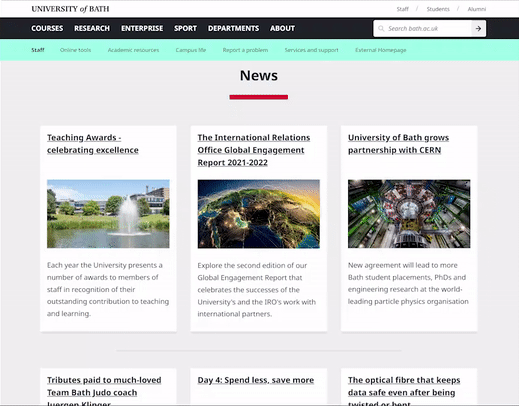Click the search magnifier icon

[x=381, y=29]
